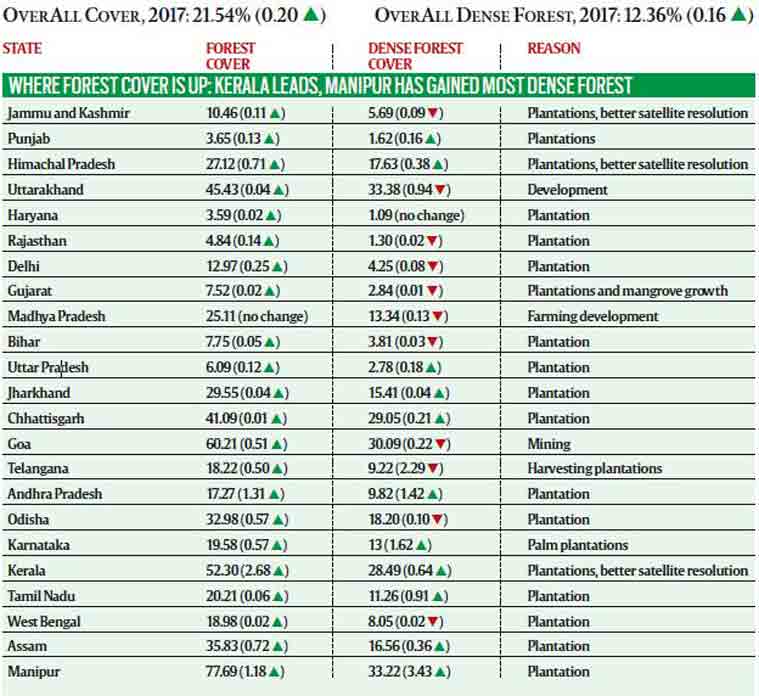The height and width of the screenshot is (696, 759).
Task: Select the STATE column header
Action: (22, 49)
